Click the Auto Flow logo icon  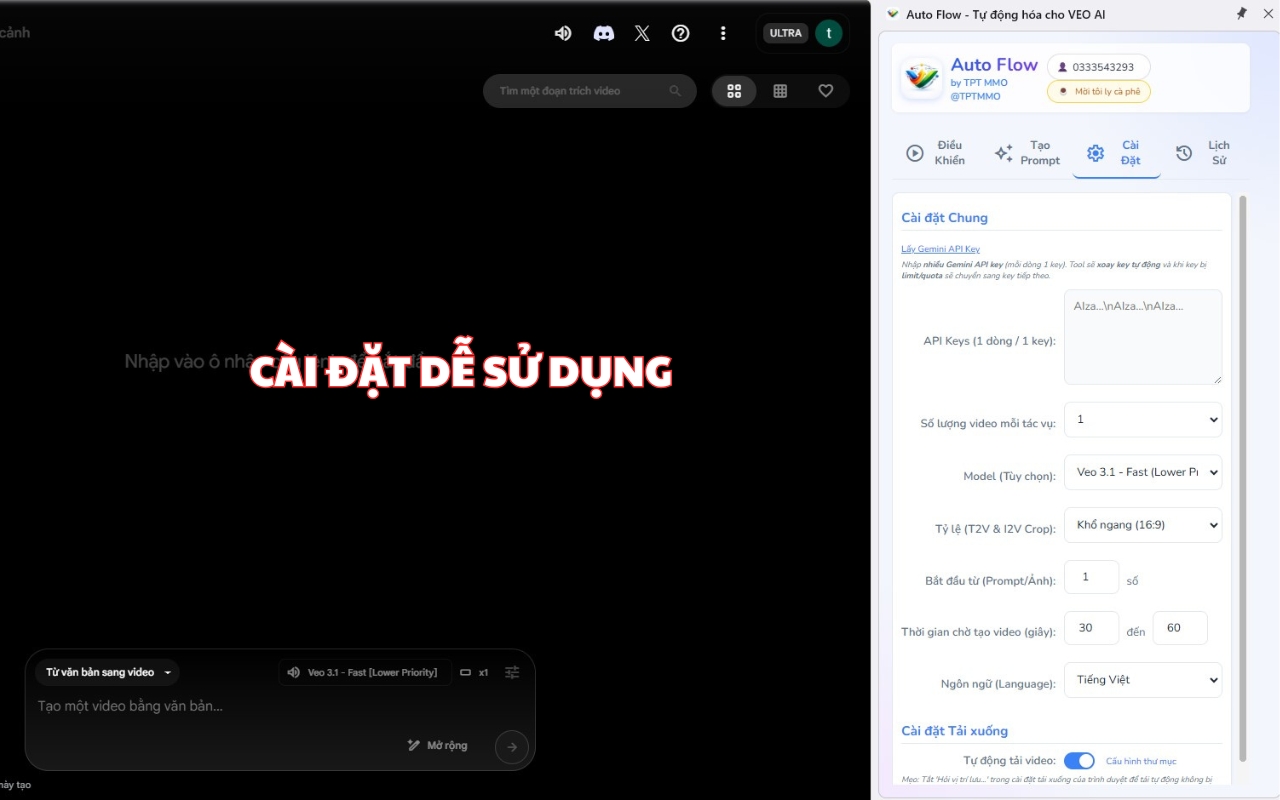921,78
